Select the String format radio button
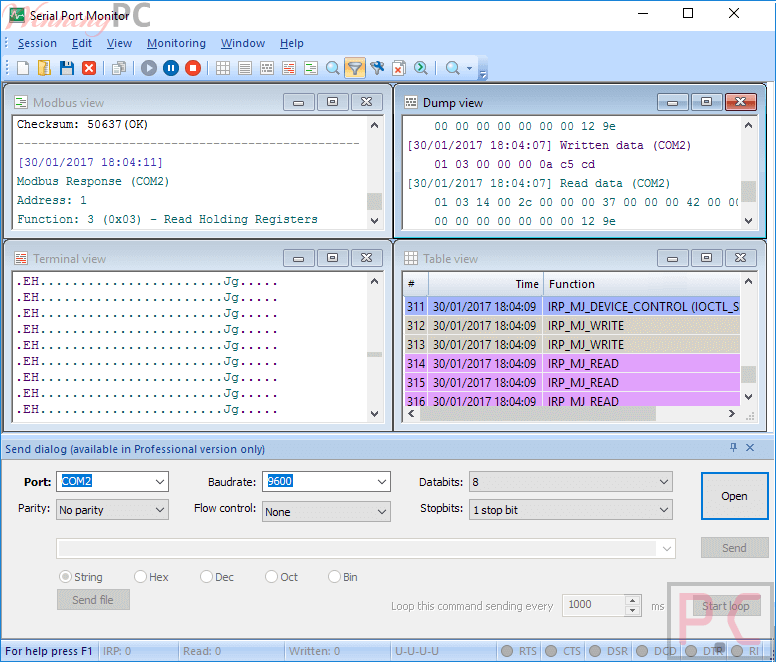This screenshot has width=776, height=662. (x=65, y=577)
